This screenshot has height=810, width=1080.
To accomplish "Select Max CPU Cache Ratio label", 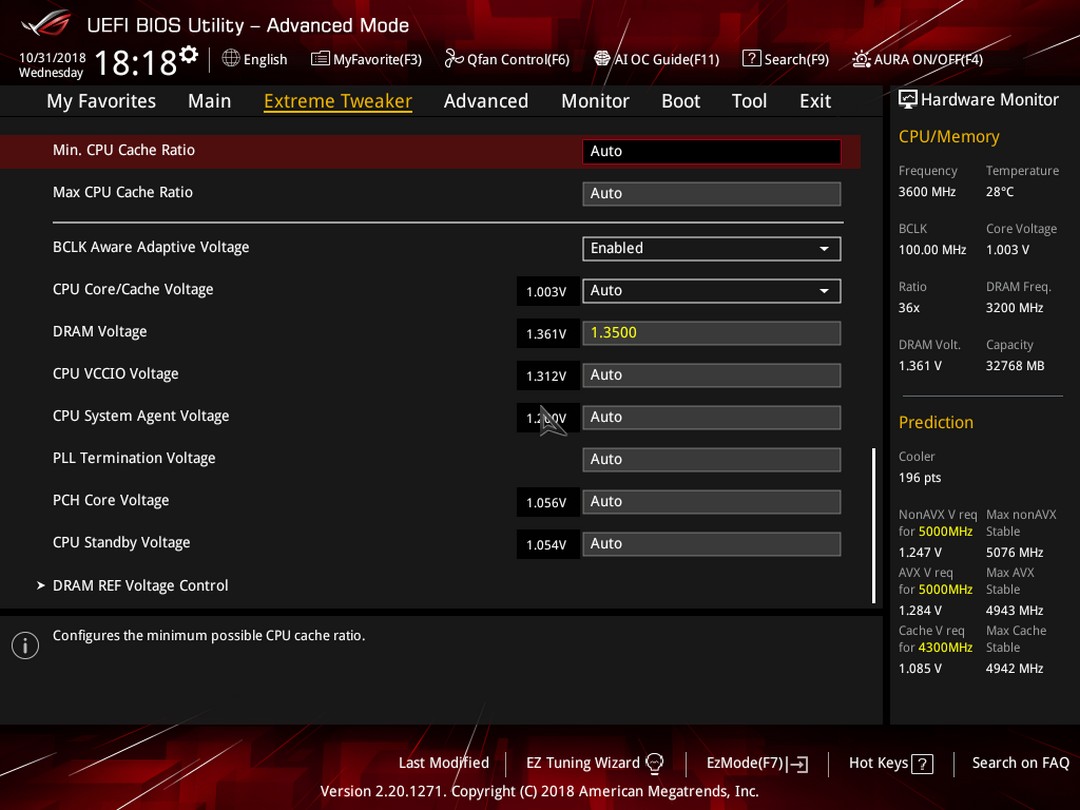I will point(123,192).
